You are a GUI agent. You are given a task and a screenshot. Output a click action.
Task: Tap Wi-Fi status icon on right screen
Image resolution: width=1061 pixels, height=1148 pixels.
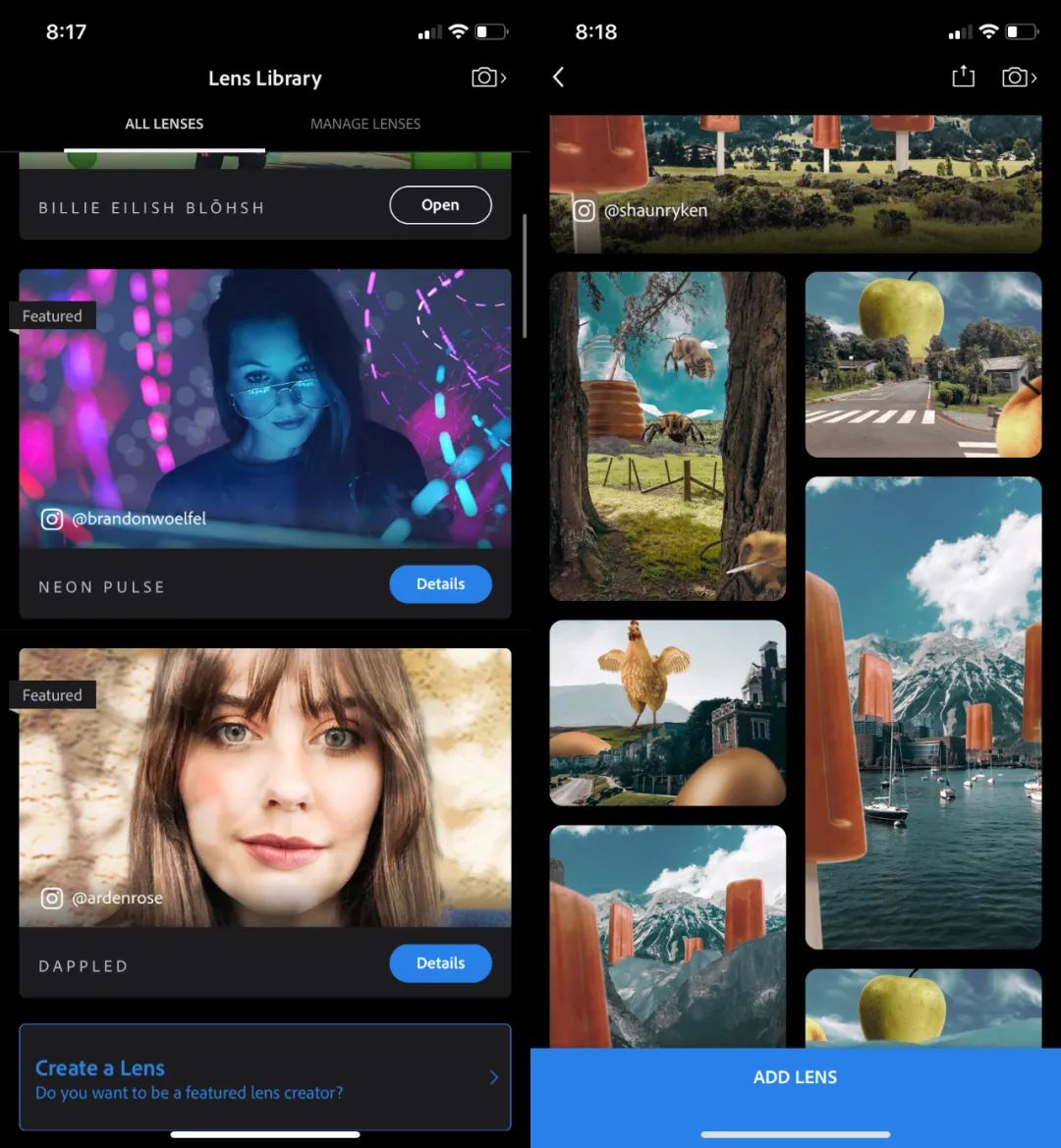point(988,31)
